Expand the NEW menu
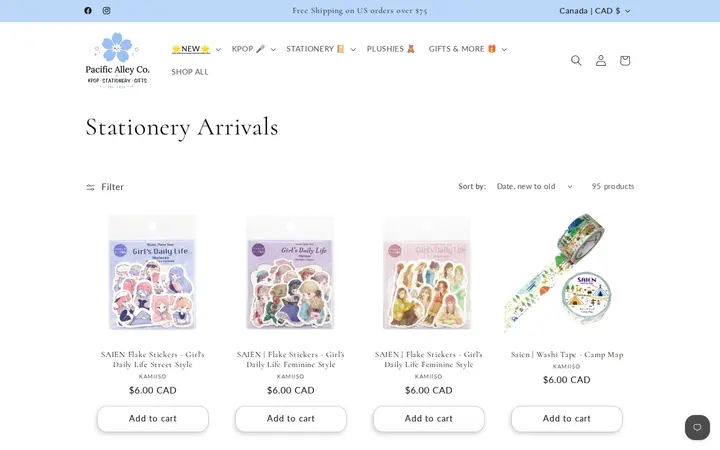Screen dimensions: 720x450 coord(196,49)
